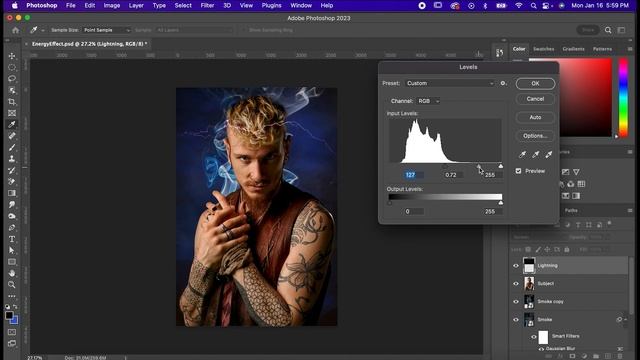640x360 pixels.
Task: Toggle the Preview checkbox in Levels
Action: 518,171
